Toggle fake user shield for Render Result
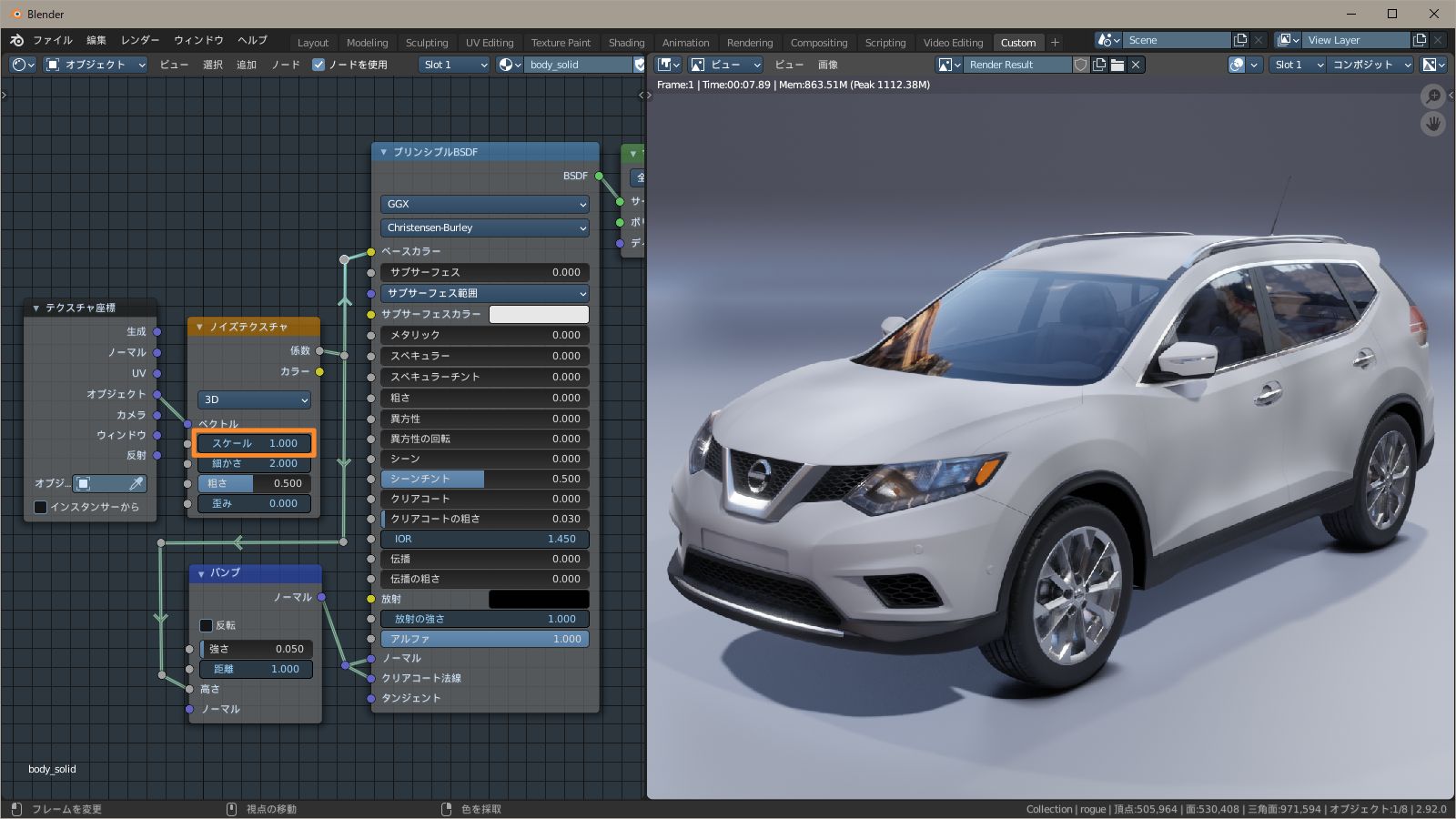Viewport: 1456px width, 819px height. 1080,65
